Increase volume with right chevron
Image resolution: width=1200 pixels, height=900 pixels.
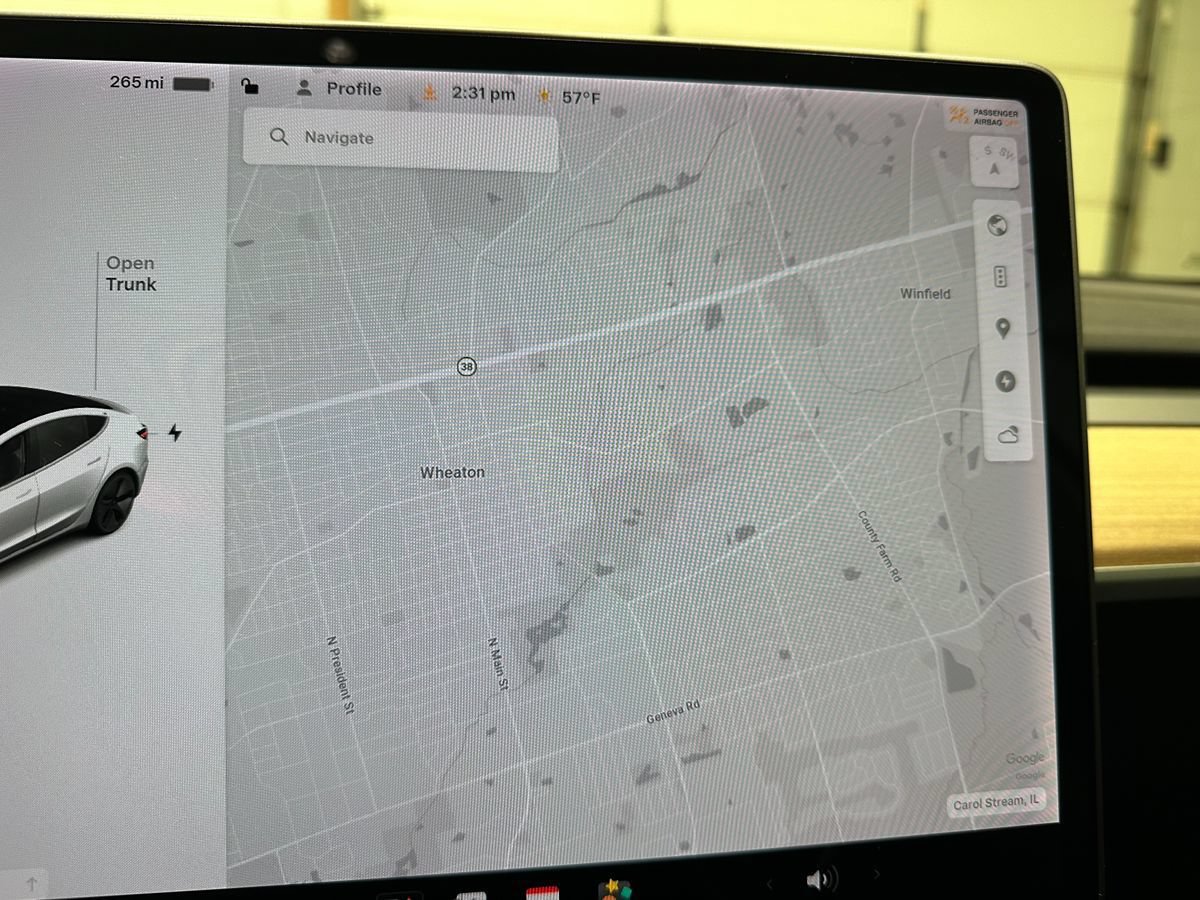click(x=876, y=875)
